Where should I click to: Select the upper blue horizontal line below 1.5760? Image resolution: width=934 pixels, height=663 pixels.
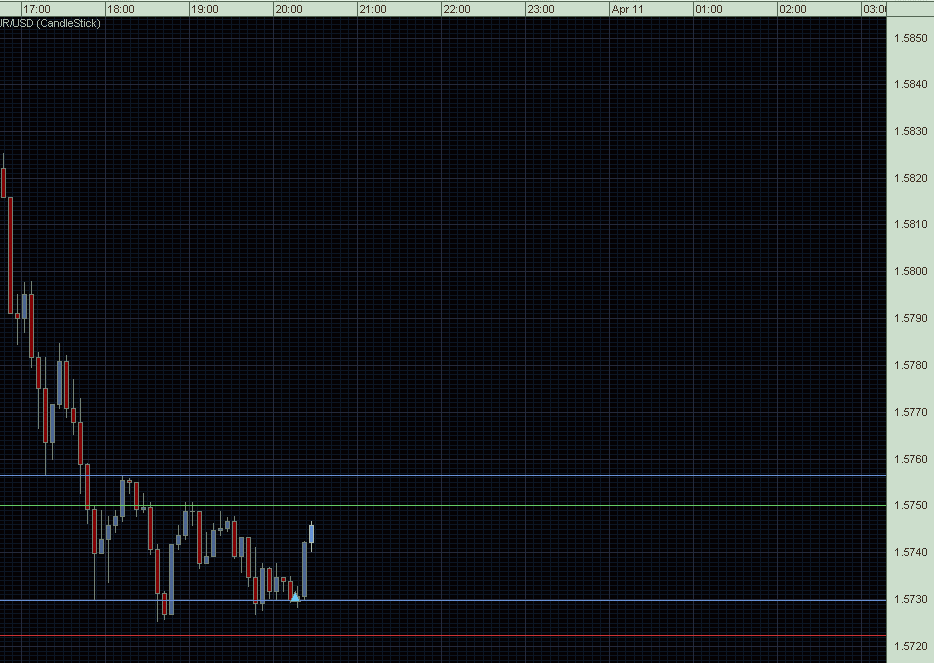(x=443, y=475)
